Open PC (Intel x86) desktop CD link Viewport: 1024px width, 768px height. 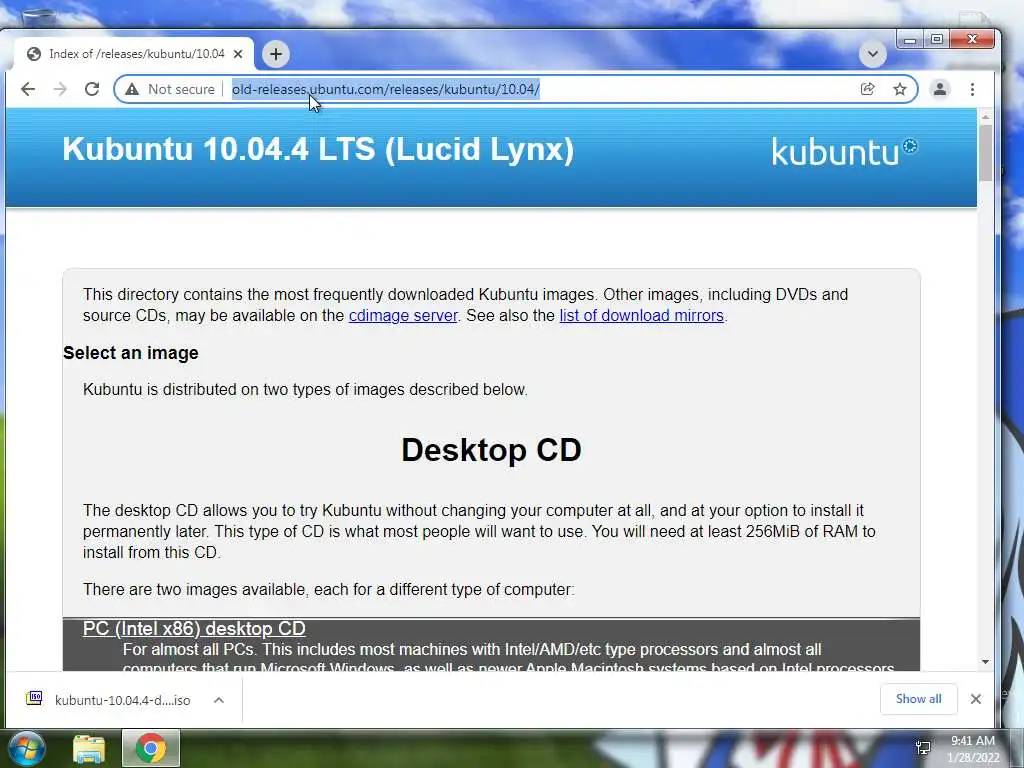[x=194, y=628]
